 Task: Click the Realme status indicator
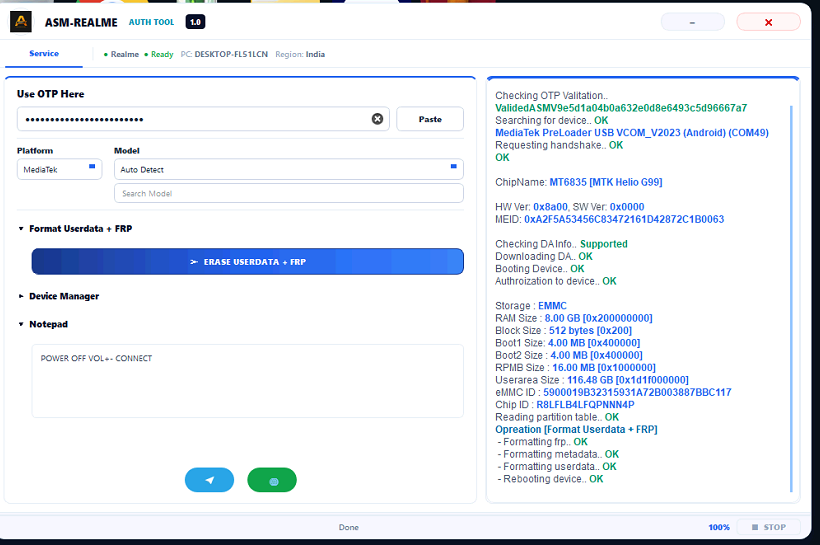tap(121, 54)
